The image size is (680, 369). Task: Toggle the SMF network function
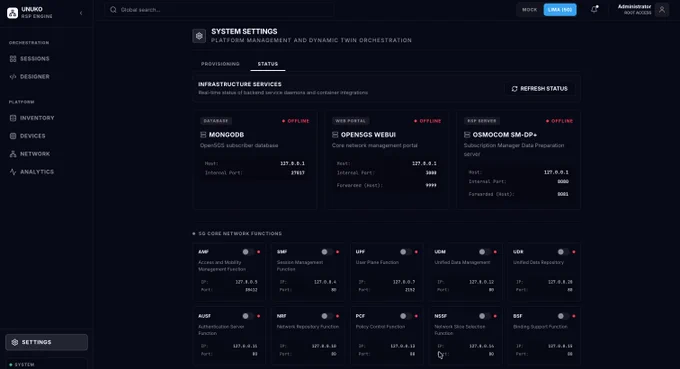click(x=327, y=252)
